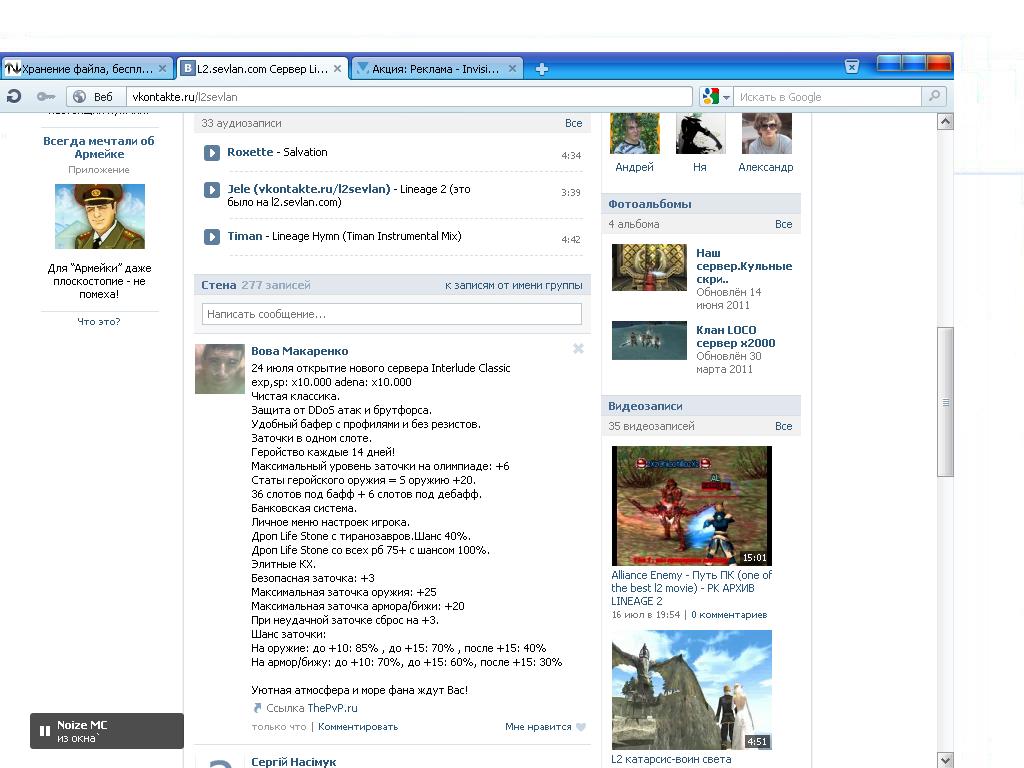Close the Акция: Реклама tab

pos(513,69)
